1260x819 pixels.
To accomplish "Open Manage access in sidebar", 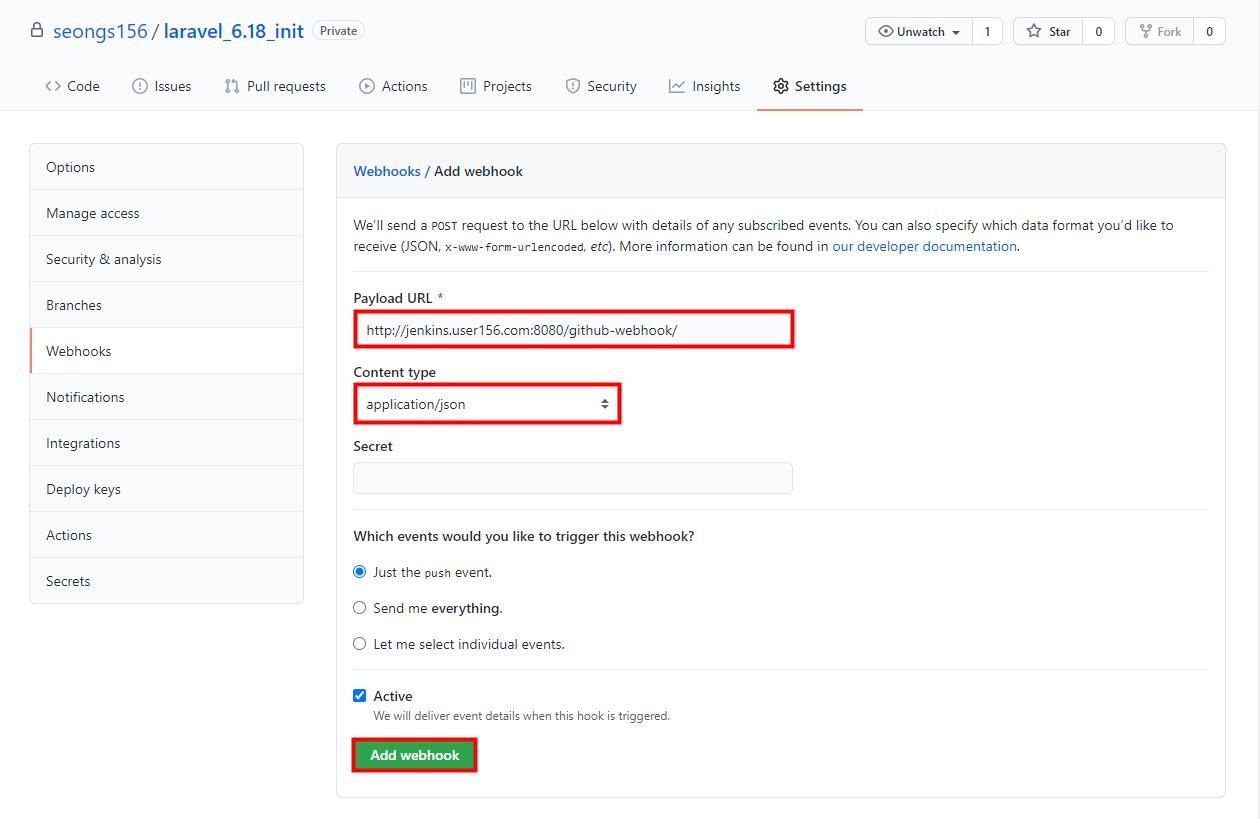I will coord(167,213).
